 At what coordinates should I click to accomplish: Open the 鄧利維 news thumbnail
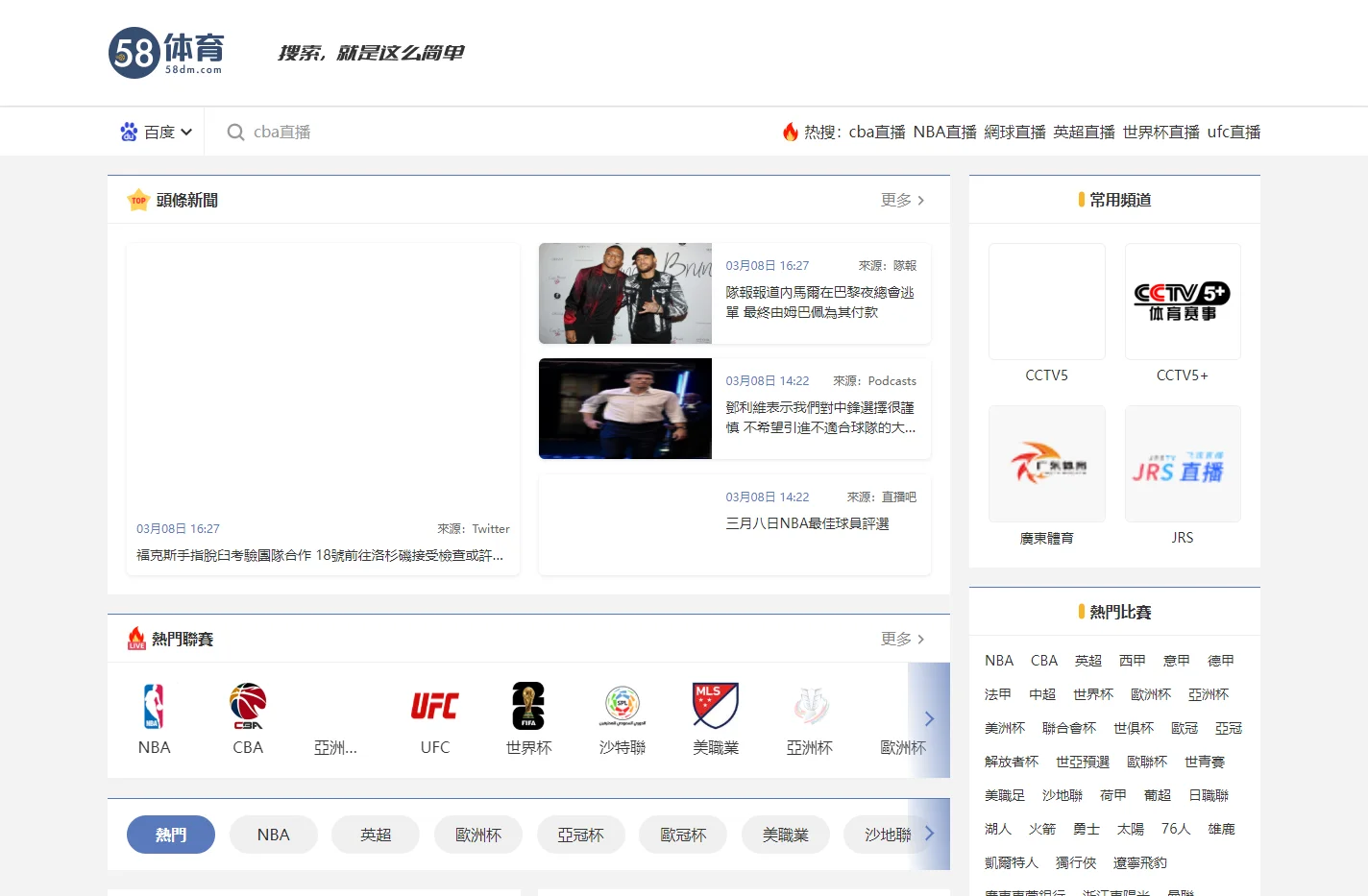pos(625,408)
